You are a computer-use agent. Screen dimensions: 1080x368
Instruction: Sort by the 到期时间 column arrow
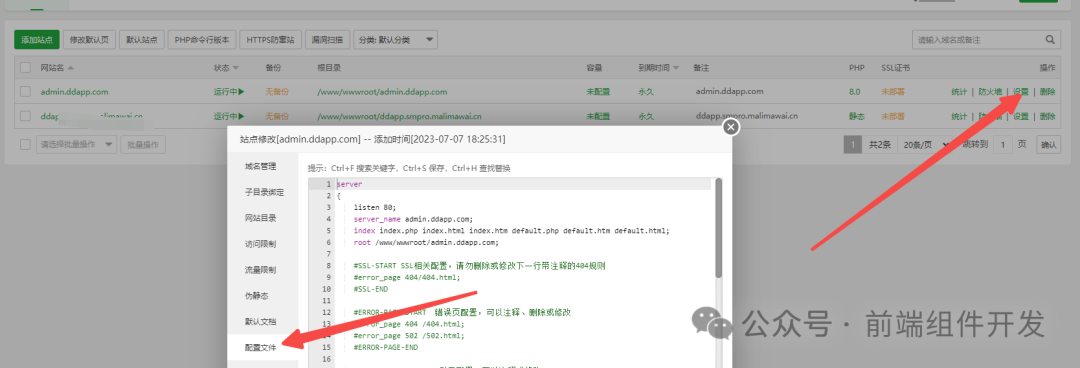coord(676,68)
